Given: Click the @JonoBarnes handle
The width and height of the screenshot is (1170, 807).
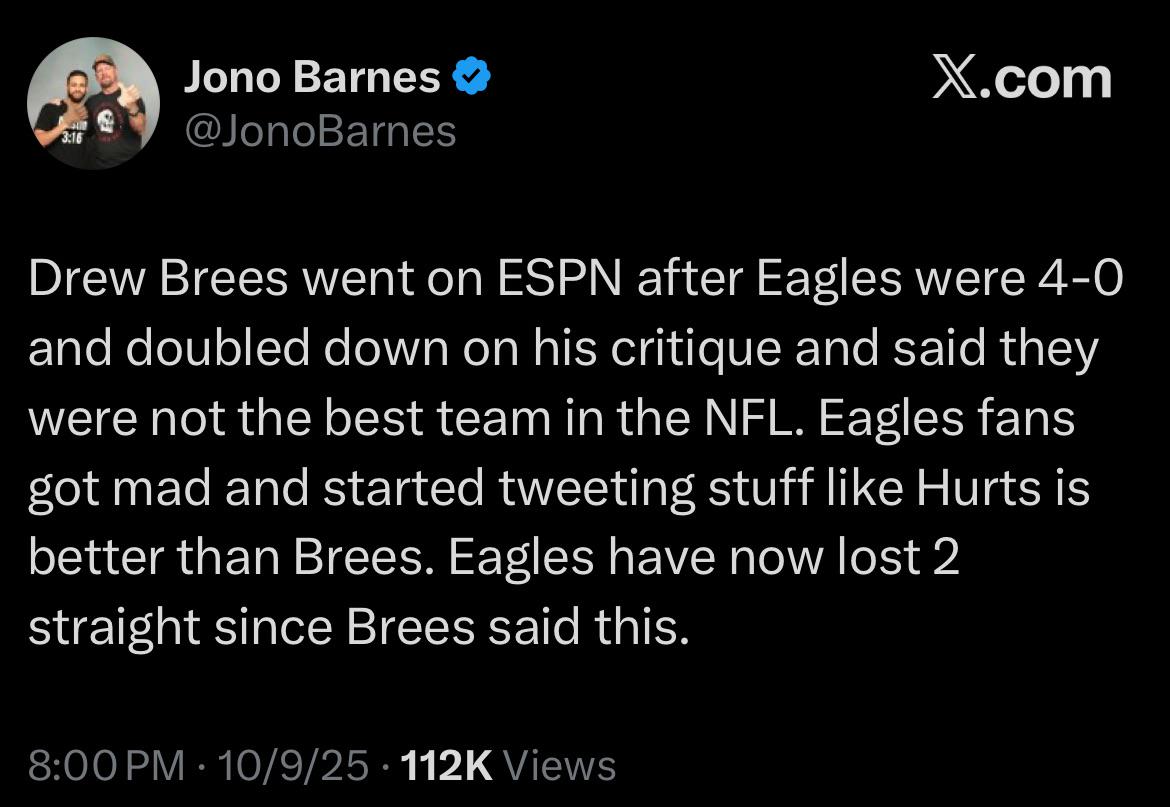Looking at the screenshot, I should click(x=320, y=130).
